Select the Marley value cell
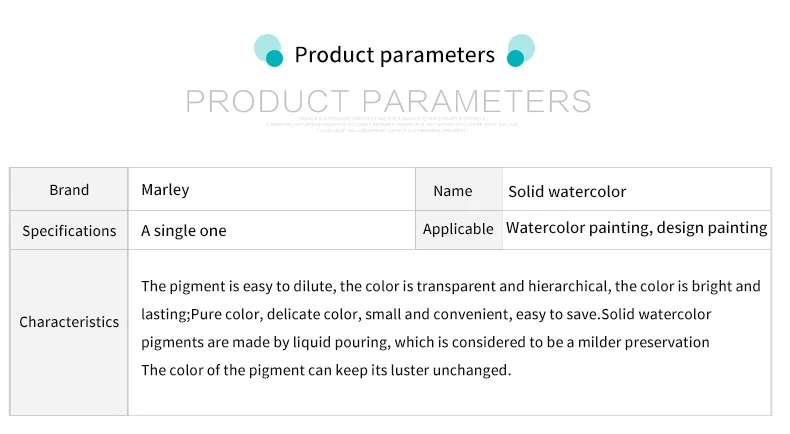Viewport: 790px width, 434px height. pos(272,190)
